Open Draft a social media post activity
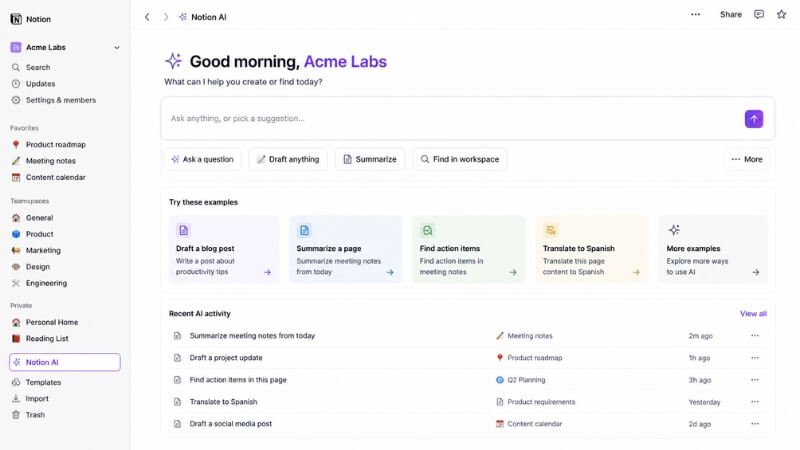800x450 pixels. pyautogui.click(x=231, y=423)
